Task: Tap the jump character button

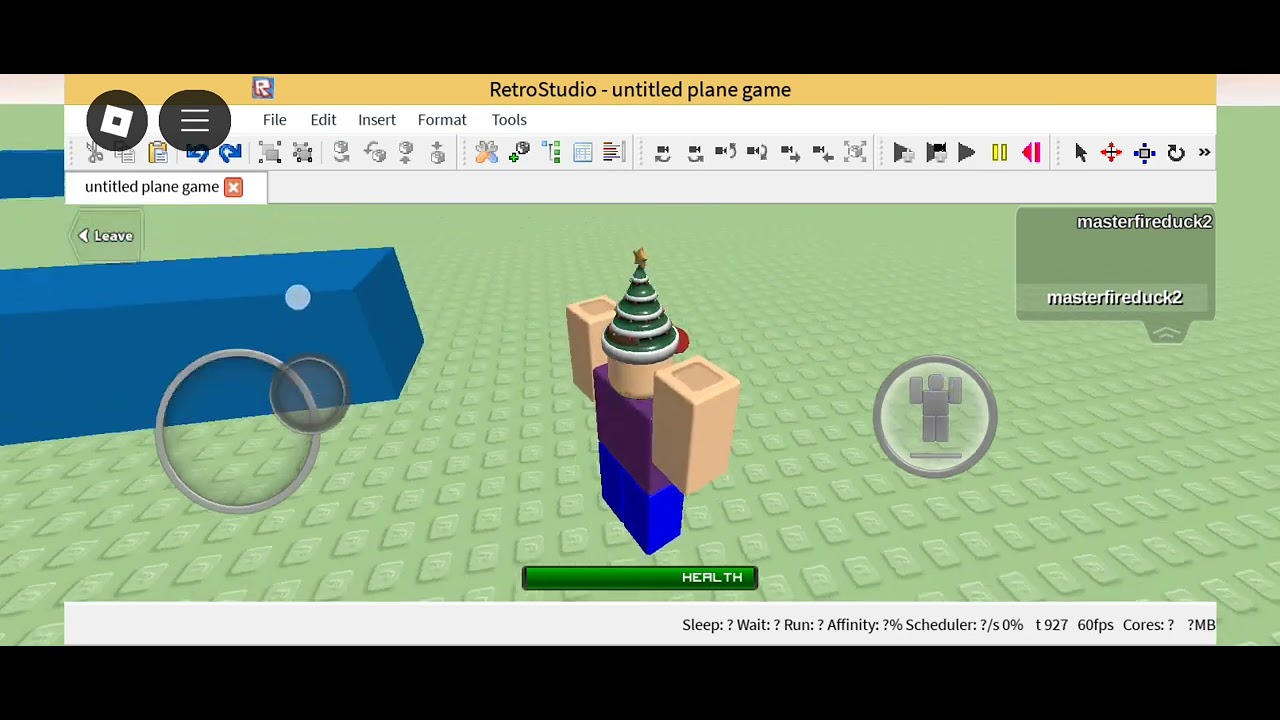Action: [x=935, y=415]
